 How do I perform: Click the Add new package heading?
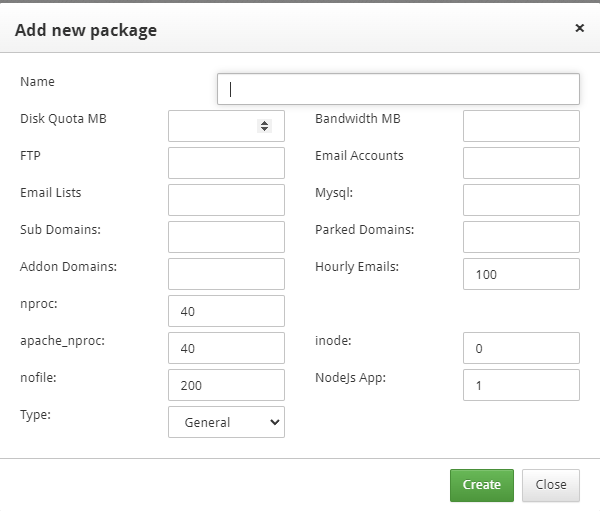(x=86, y=30)
